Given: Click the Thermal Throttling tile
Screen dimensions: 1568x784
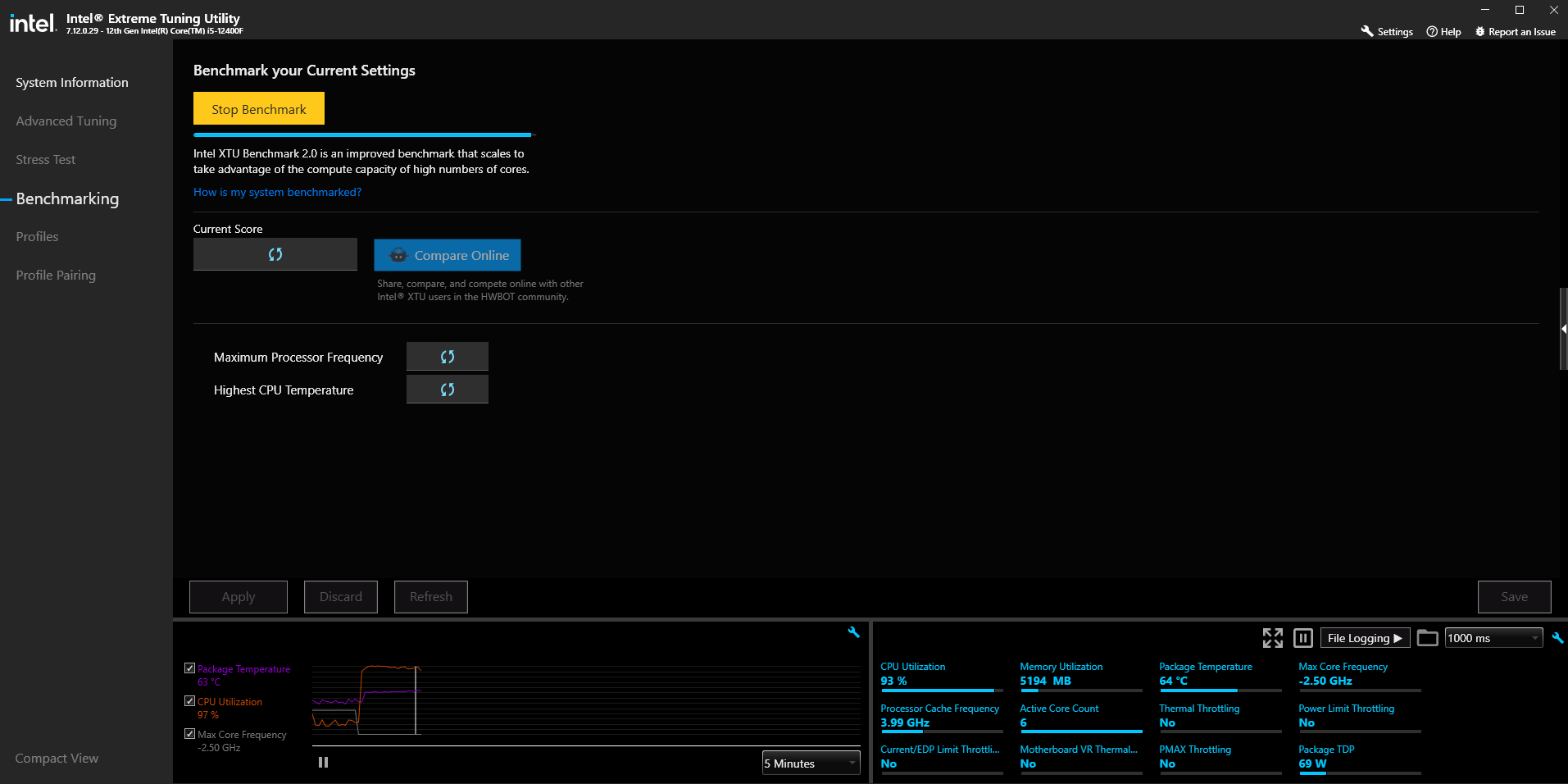Looking at the screenshot, I should (x=1220, y=718).
